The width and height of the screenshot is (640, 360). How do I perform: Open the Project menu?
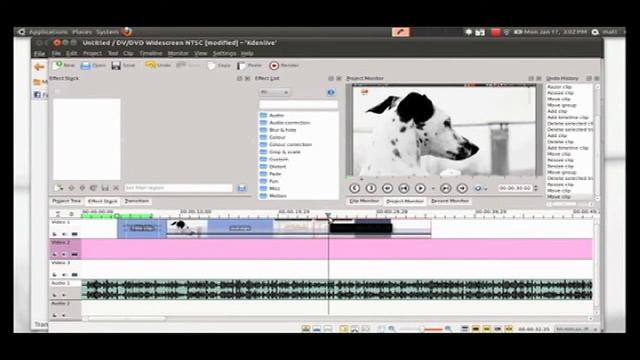[x=92, y=53]
